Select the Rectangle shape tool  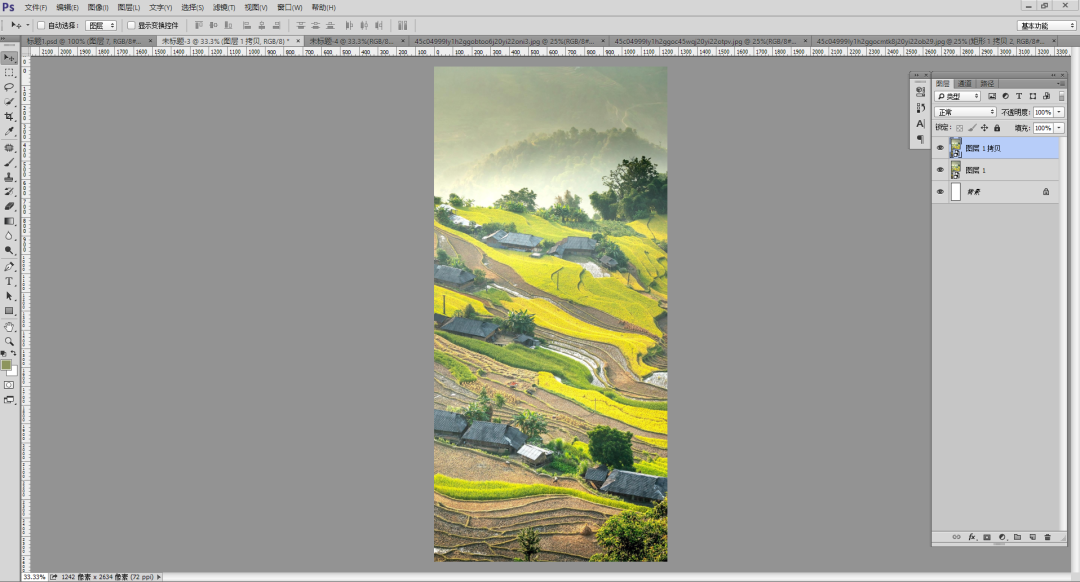coord(9,311)
